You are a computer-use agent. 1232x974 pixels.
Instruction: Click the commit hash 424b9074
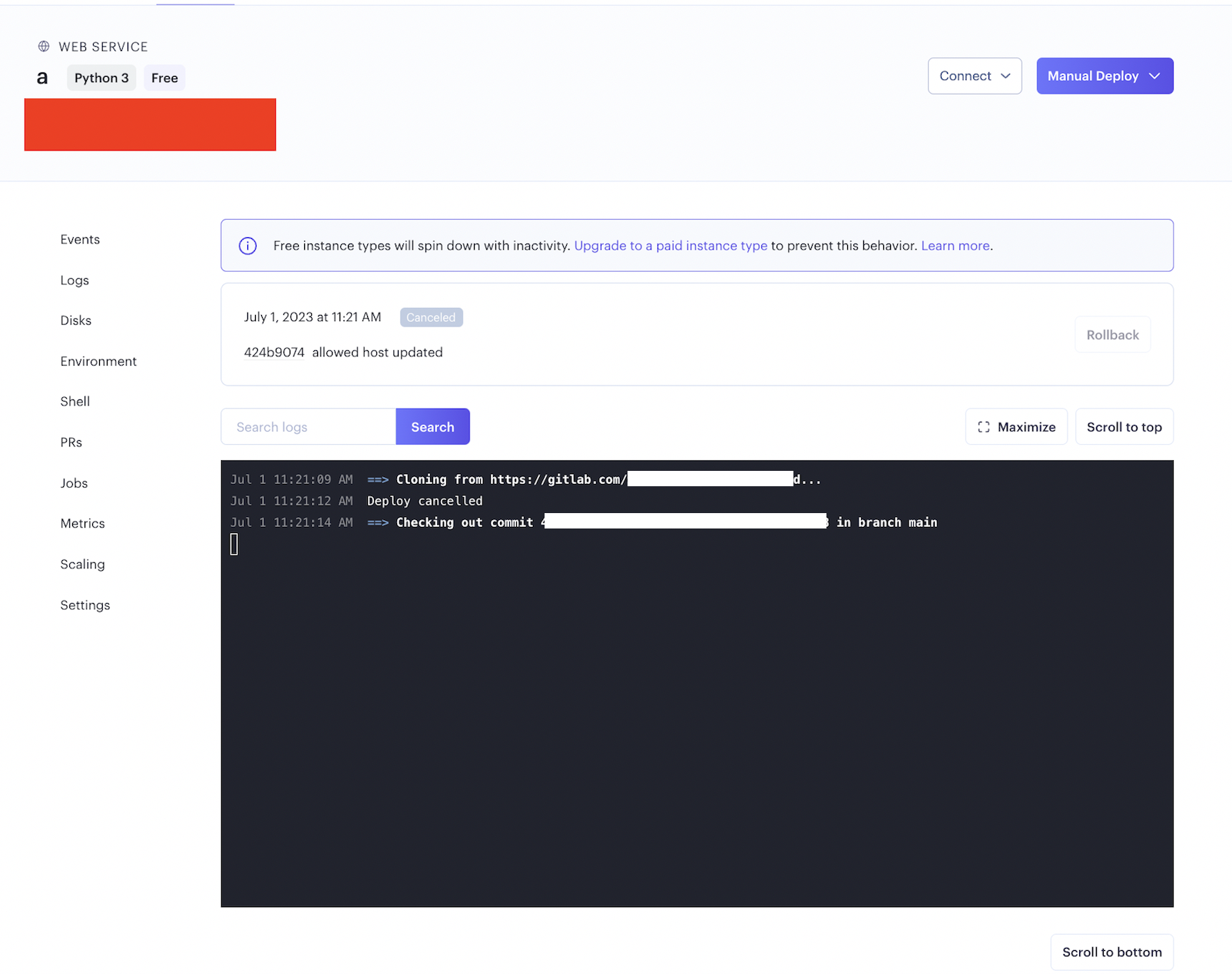tap(274, 353)
